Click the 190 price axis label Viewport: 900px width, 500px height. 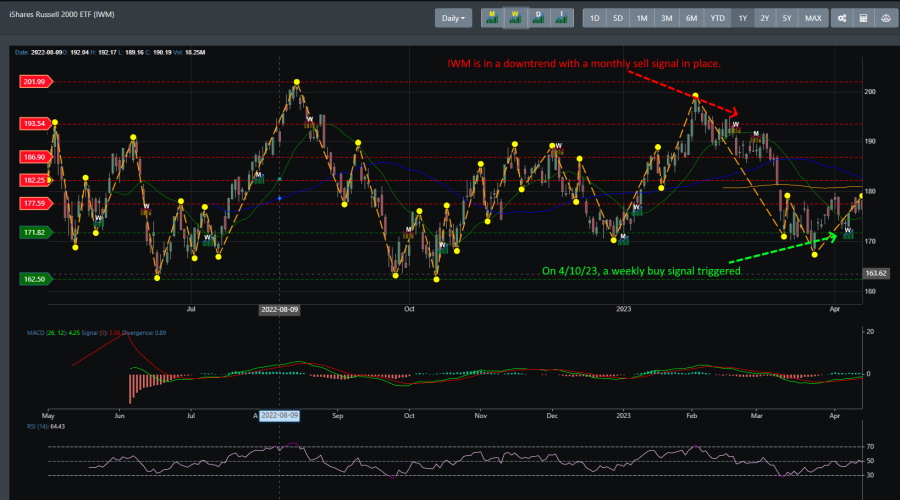(870, 141)
